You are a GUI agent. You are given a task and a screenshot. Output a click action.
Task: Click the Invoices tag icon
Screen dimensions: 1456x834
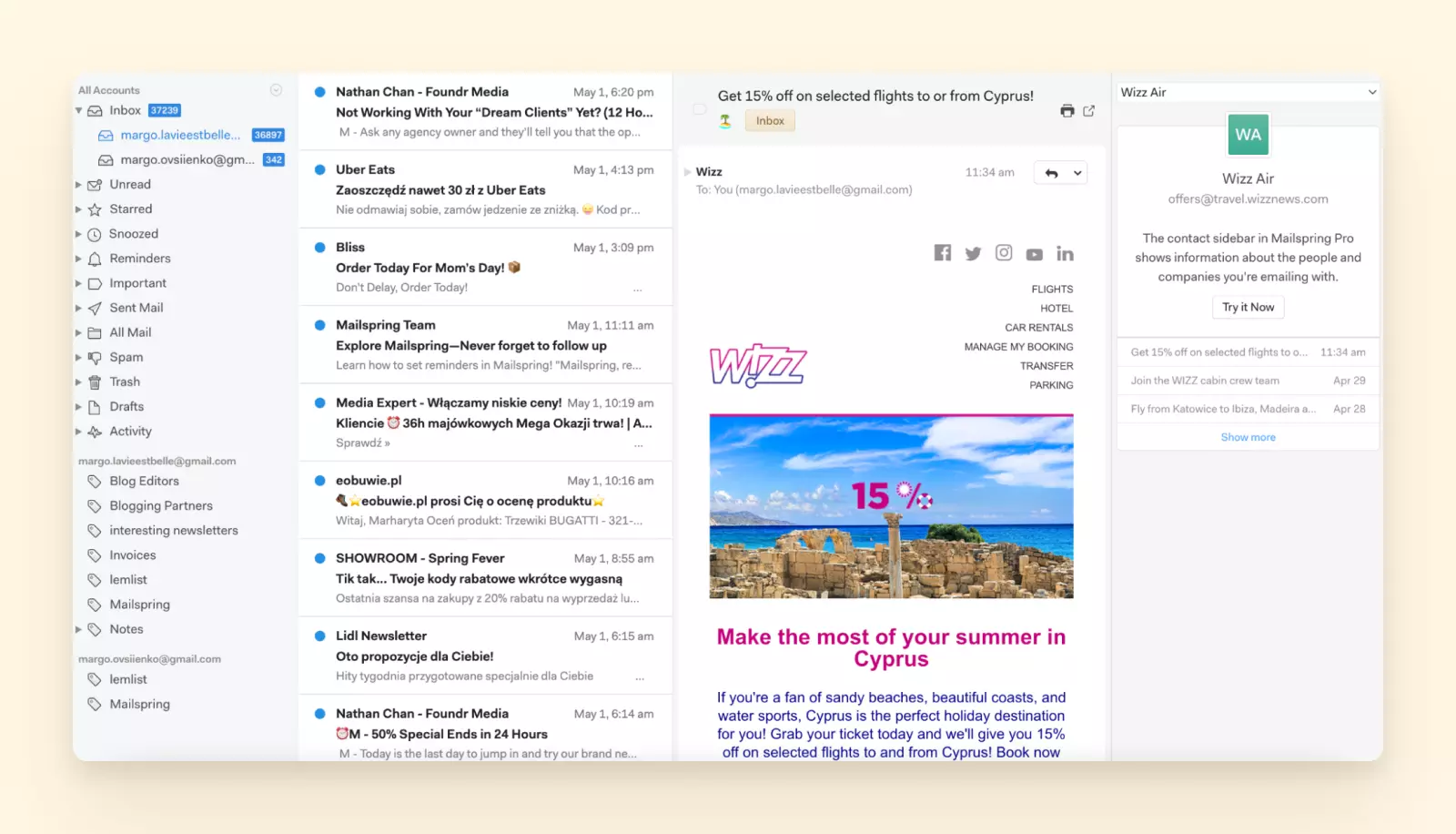(x=95, y=555)
